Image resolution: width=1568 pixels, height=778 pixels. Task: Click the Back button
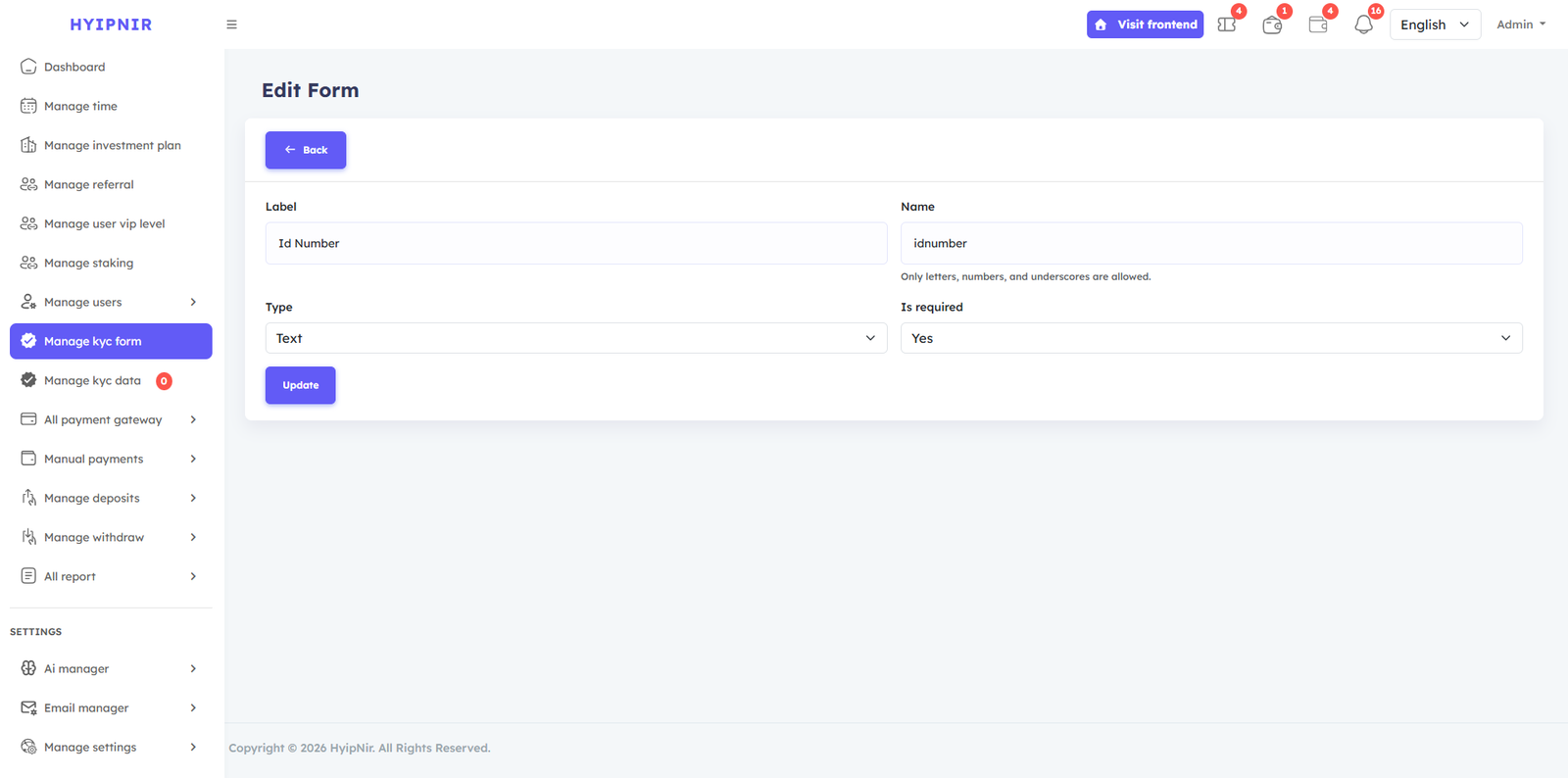(x=306, y=150)
